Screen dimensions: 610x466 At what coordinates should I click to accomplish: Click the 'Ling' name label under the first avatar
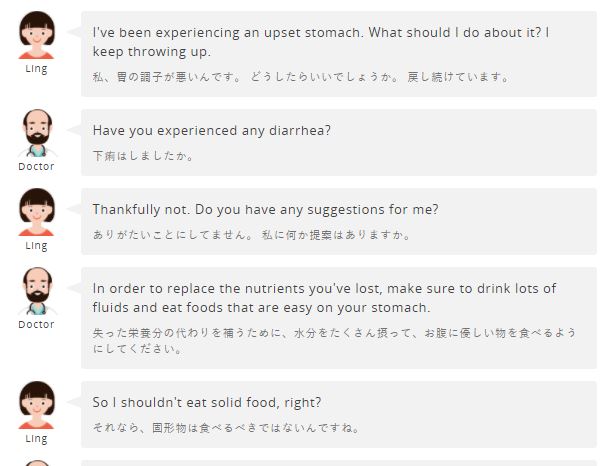pyautogui.click(x=36, y=69)
